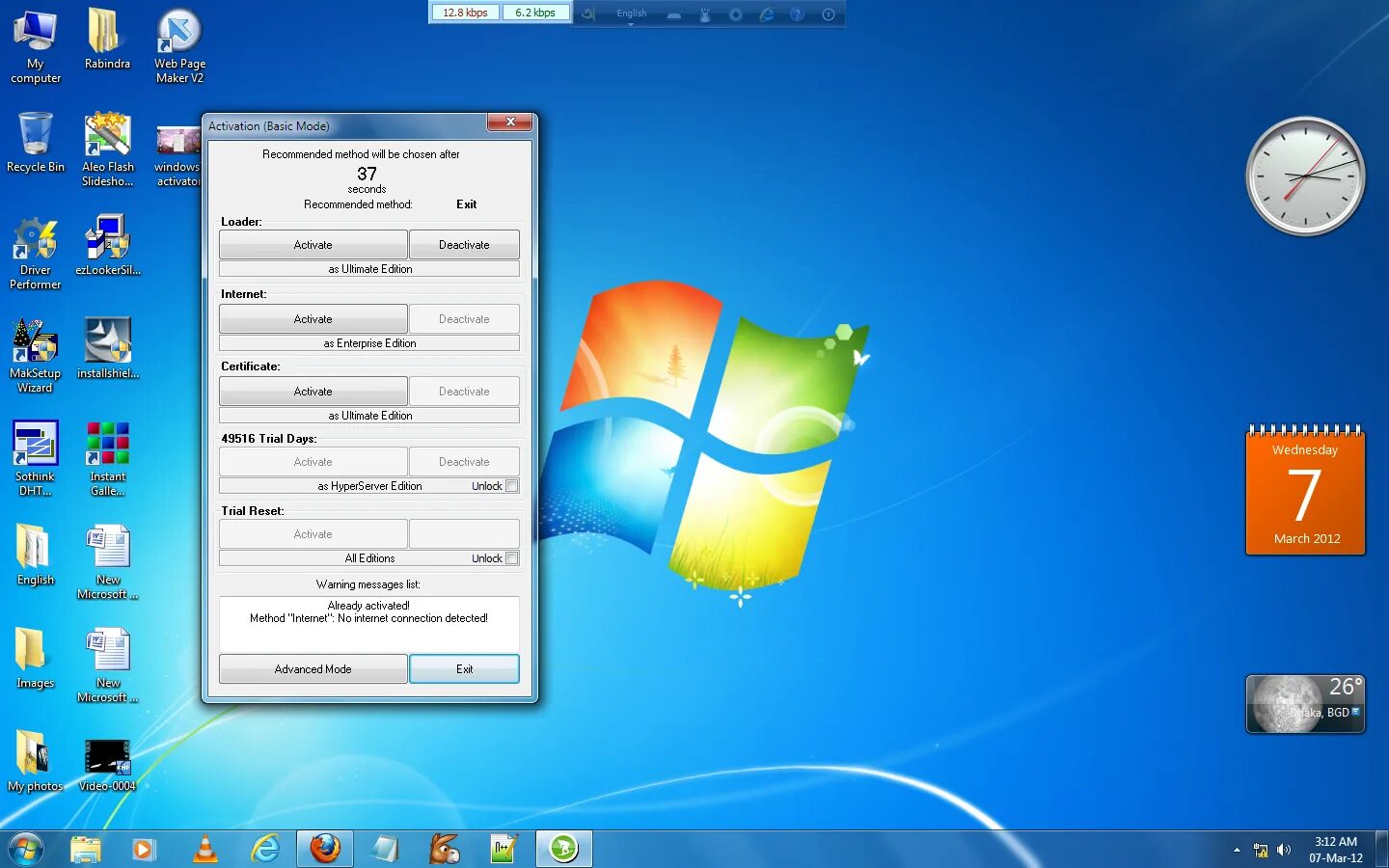
Task: Open the Rabindra folder
Action: (x=107, y=40)
